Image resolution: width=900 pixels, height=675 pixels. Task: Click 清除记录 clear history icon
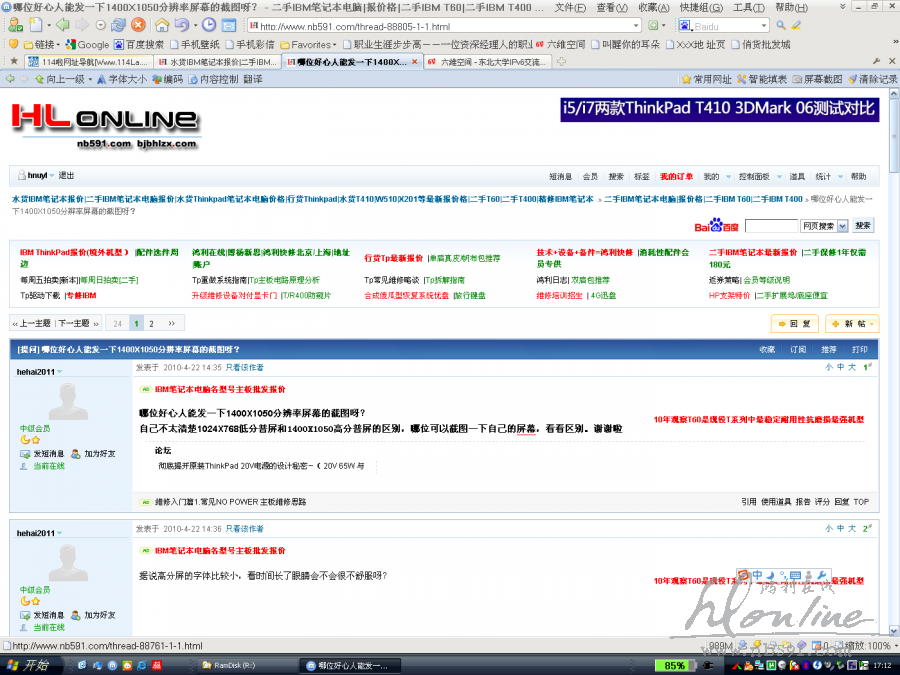pyautogui.click(x=872, y=79)
